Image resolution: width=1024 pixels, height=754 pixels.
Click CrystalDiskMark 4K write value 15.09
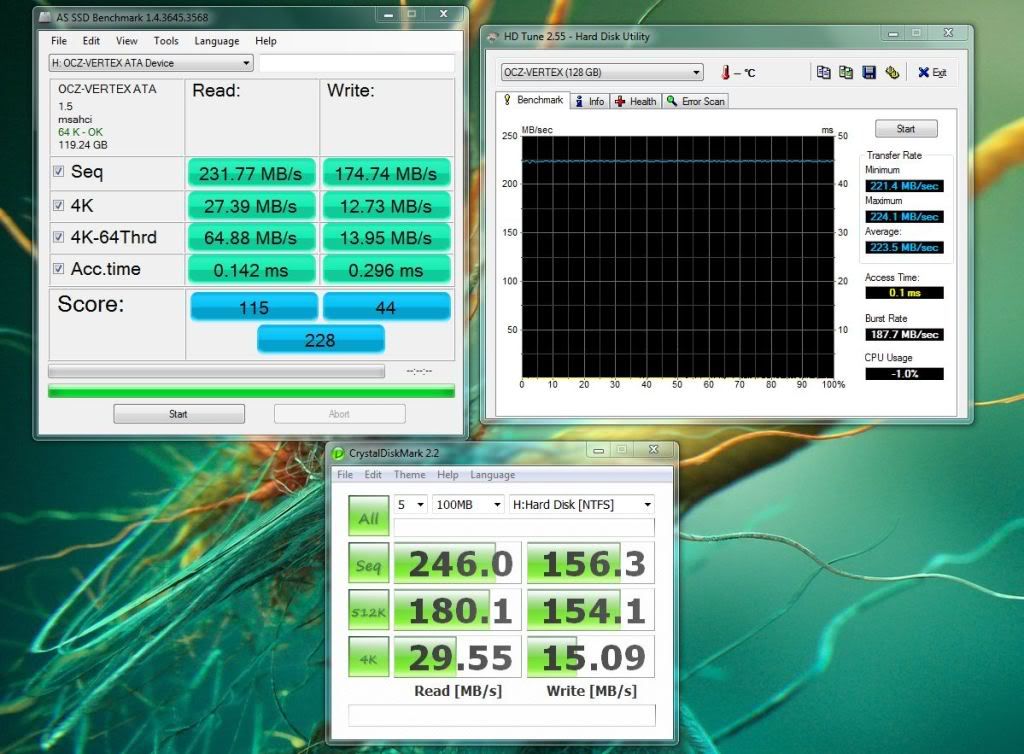591,657
